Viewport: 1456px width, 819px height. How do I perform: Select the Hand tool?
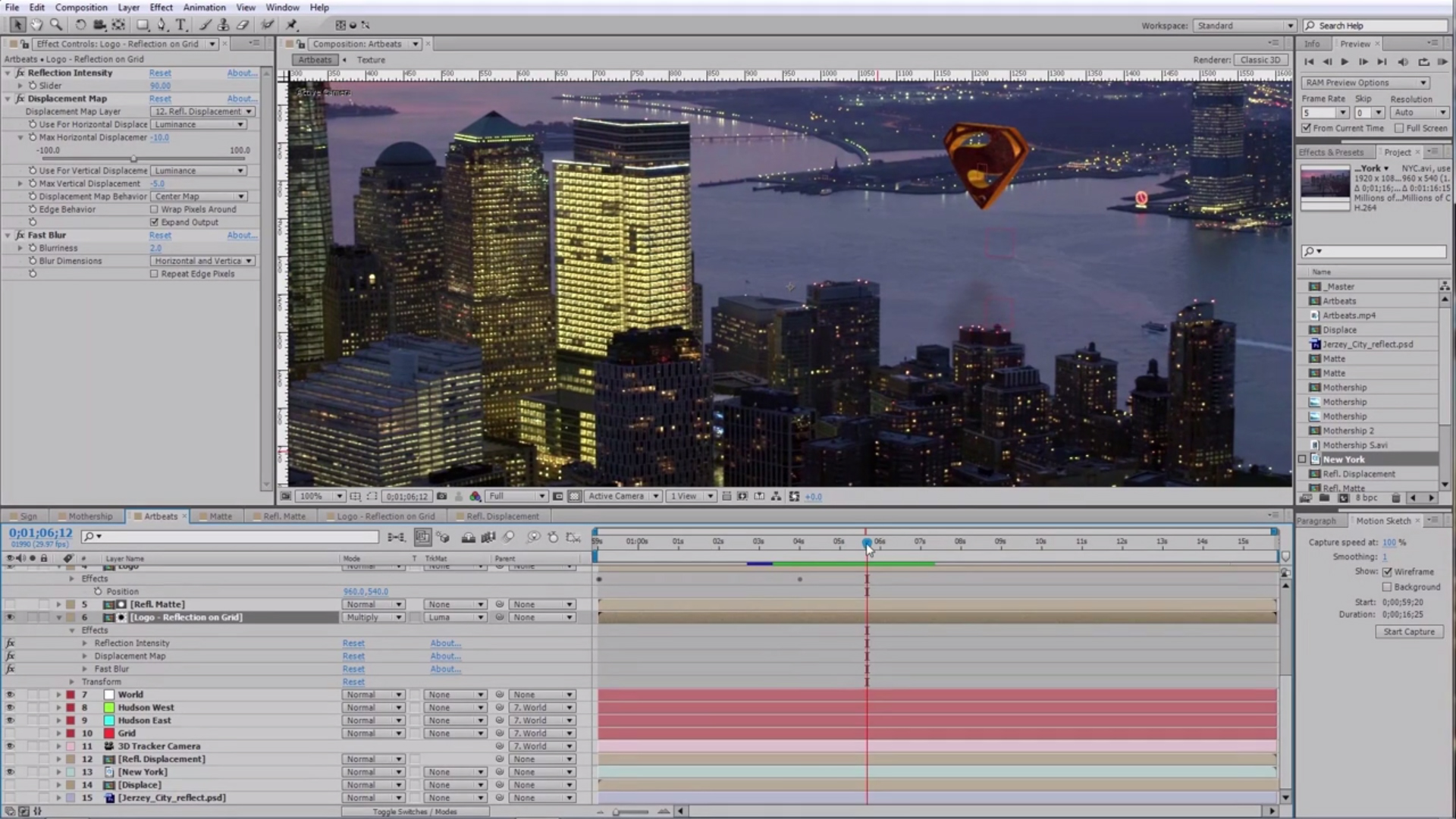36,25
